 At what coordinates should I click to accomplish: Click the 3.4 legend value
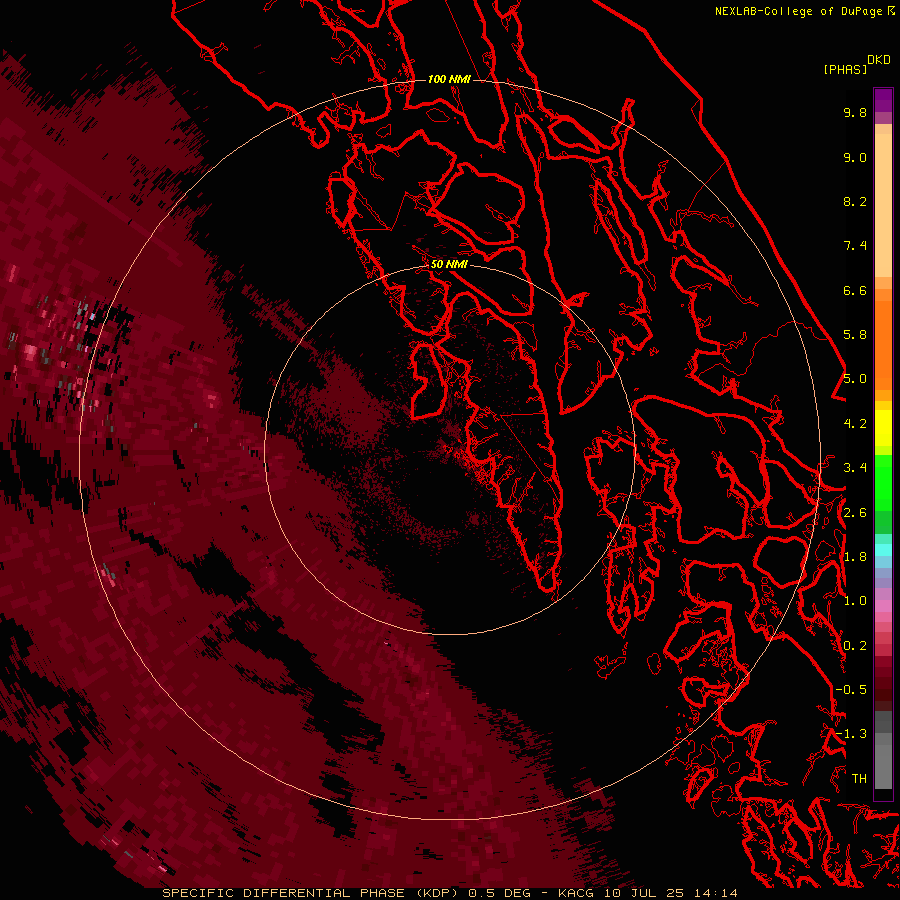[855, 468]
